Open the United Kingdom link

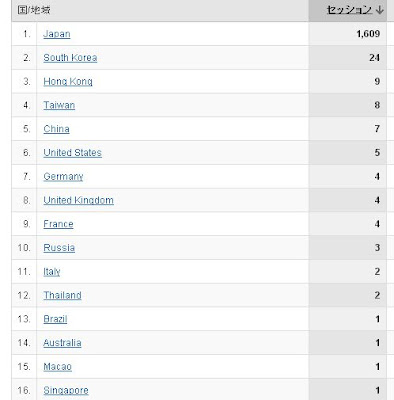[x=78, y=200]
